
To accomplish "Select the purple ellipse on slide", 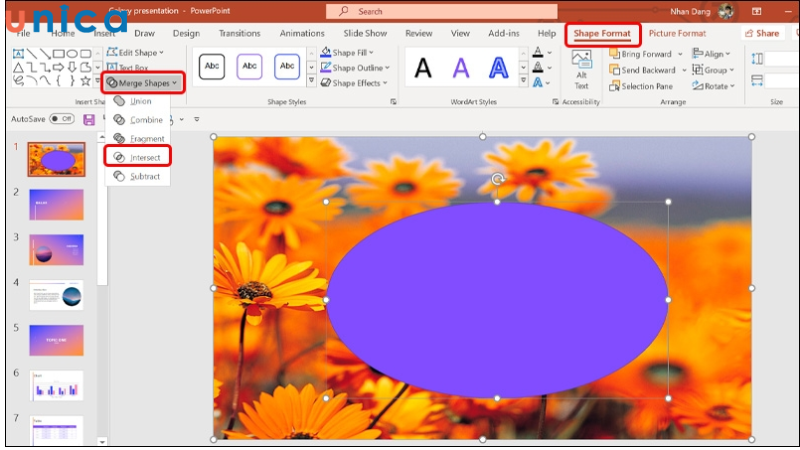I will pos(497,300).
